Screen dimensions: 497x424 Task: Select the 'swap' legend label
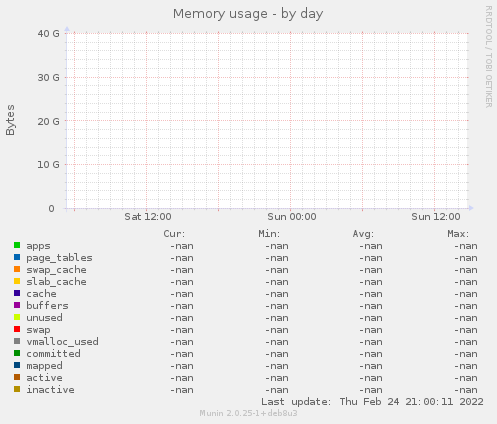38,330
